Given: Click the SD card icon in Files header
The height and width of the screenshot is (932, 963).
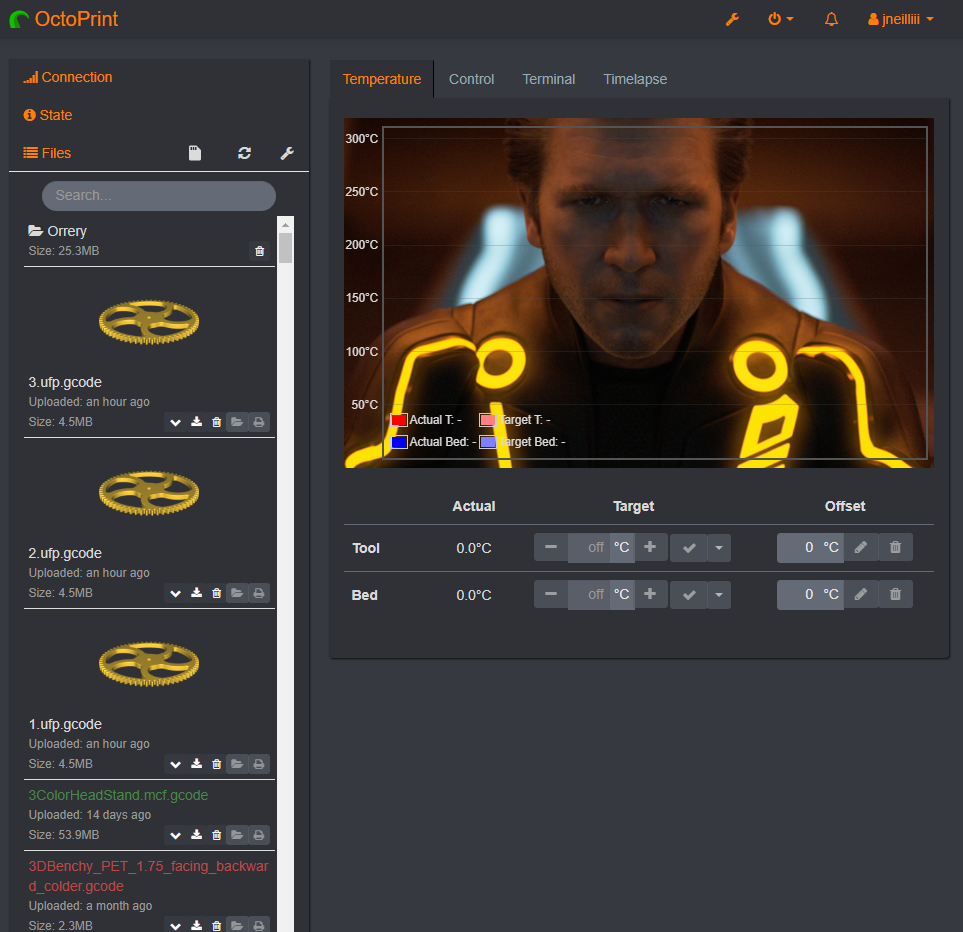Looking at the screenshot, I should pos(195,153).
